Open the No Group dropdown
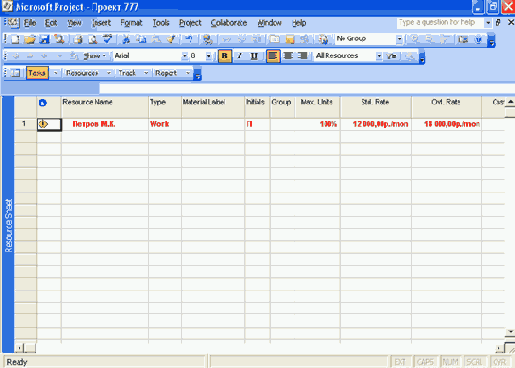The image size is (515, 368). click(x=399, y=39)
